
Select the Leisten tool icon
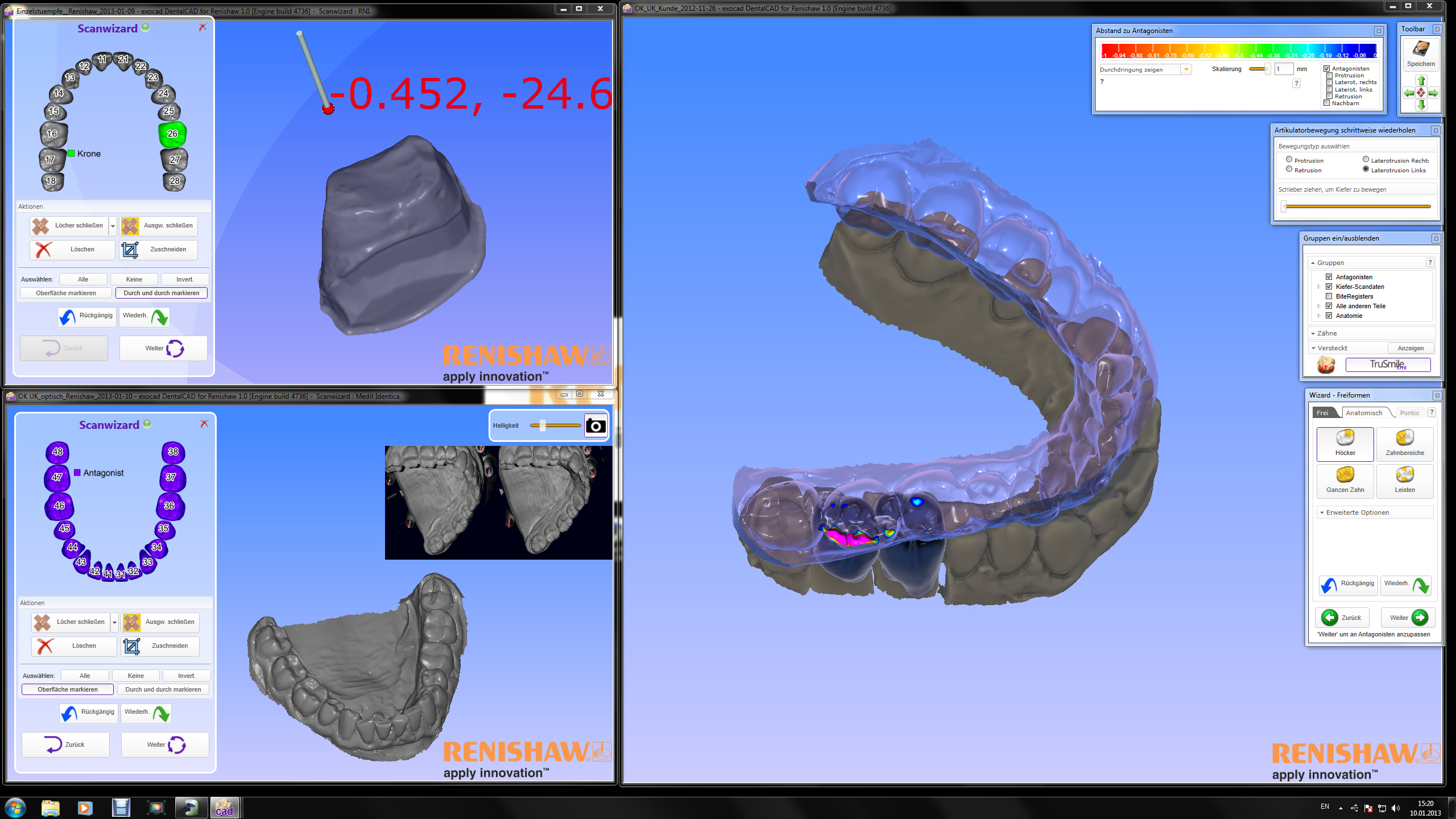coord(1404,476)
